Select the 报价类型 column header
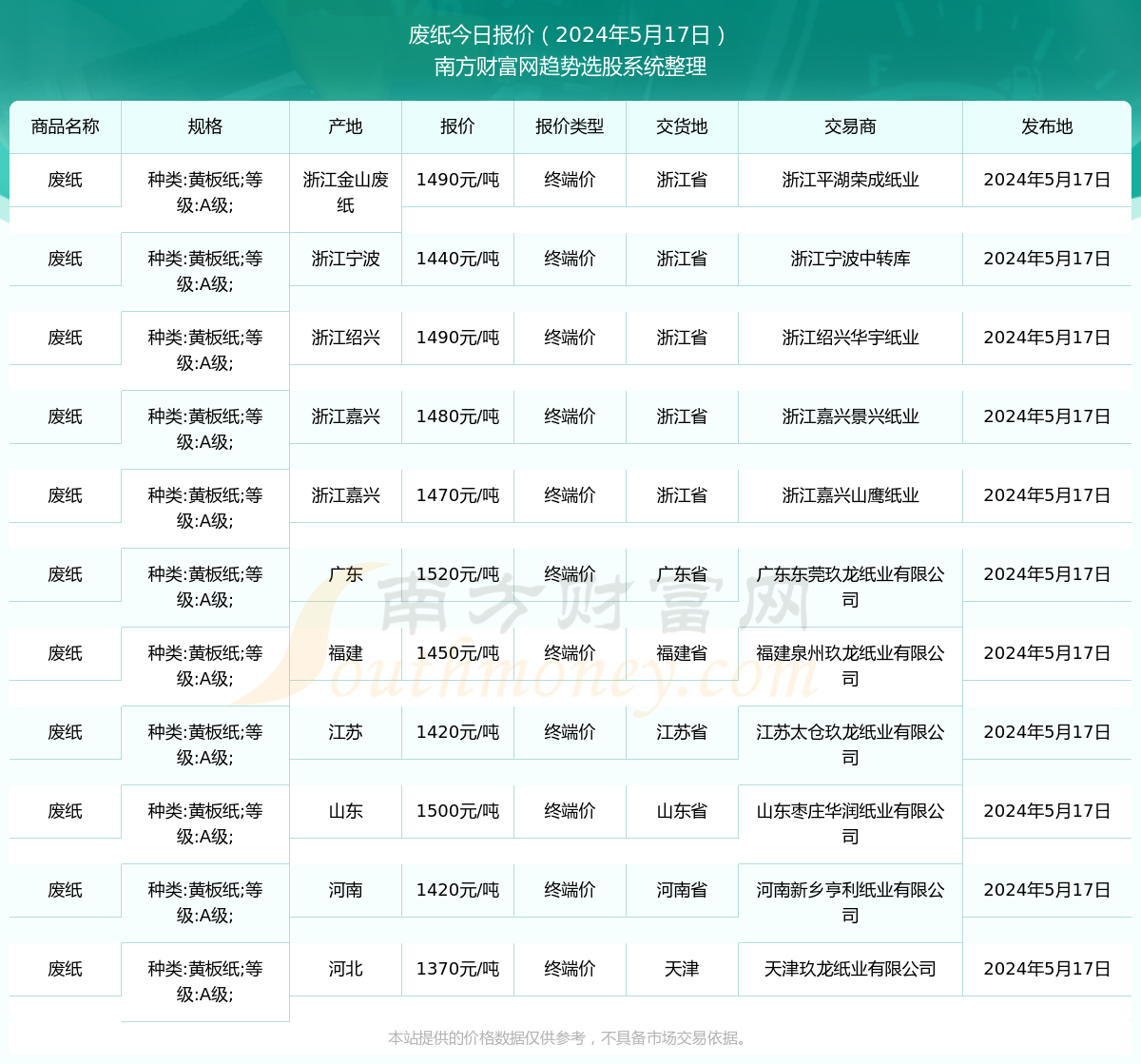This screenshot has height=1064, width=1141. click(x=570, y=126)
